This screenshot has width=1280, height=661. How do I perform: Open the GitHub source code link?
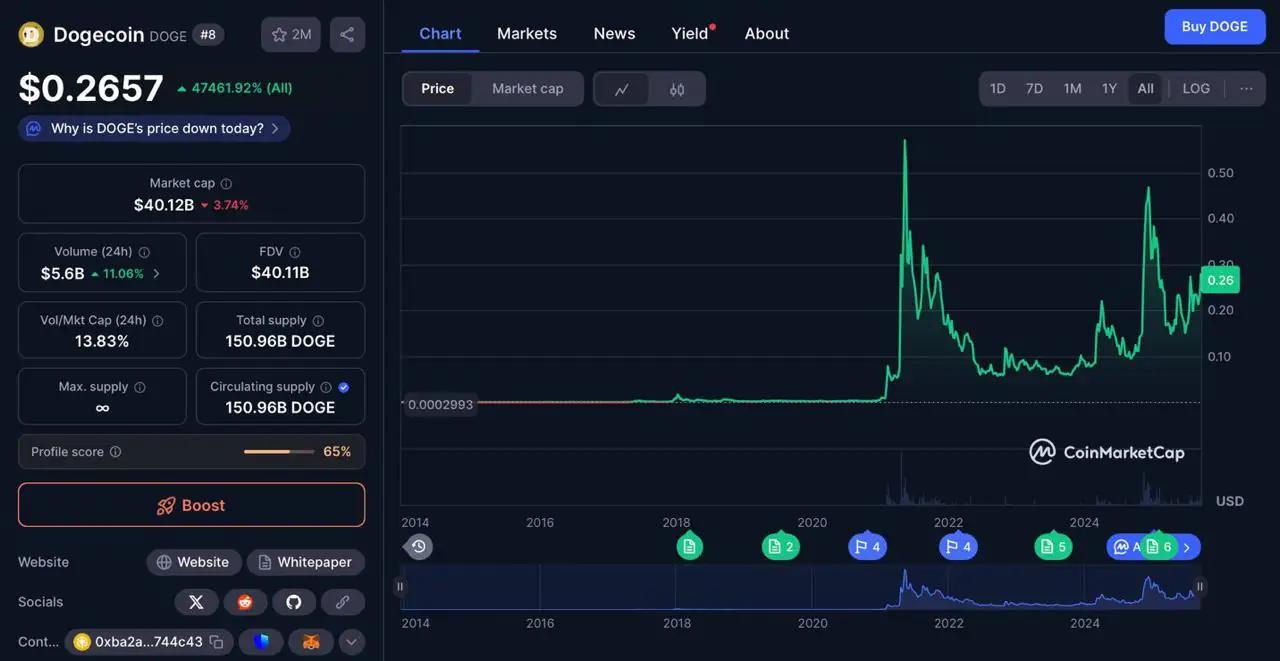click(294, 602)
